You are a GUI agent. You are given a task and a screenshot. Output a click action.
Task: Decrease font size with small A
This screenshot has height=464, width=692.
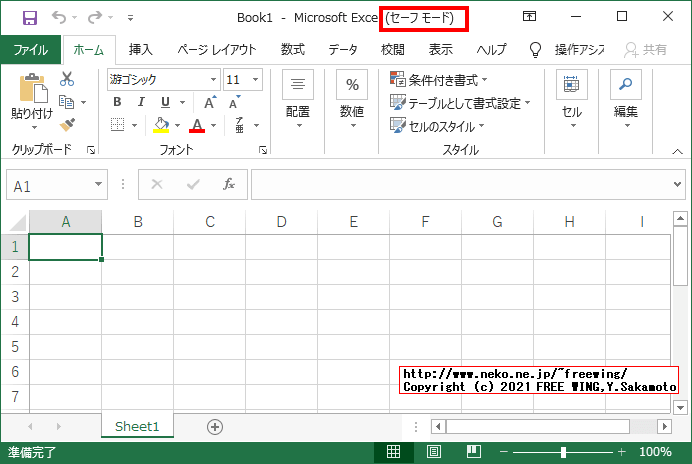pos(234,102)
